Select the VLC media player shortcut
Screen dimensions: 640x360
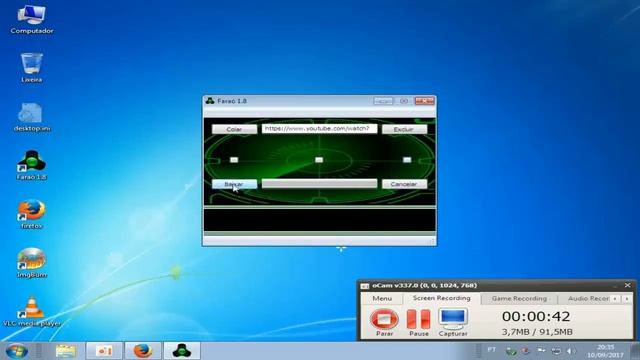pyautogui.click(x=31, y=312)
